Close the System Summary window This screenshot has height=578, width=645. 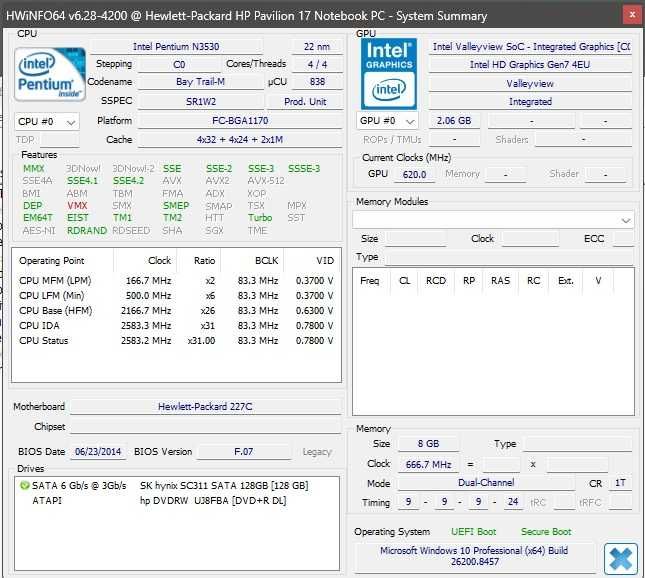tap(632, 15)
